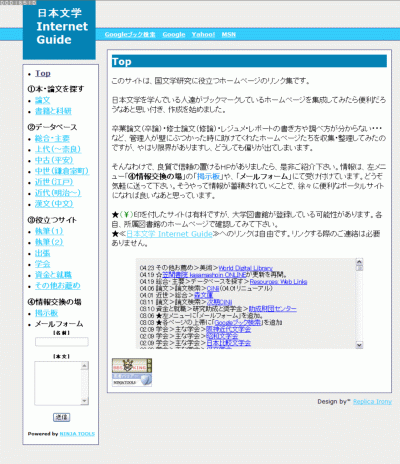This screenshot has width=400, height=464.
Task: Open the BBS KING banner image
Action: pyautogui.click(x=132, y=366)
